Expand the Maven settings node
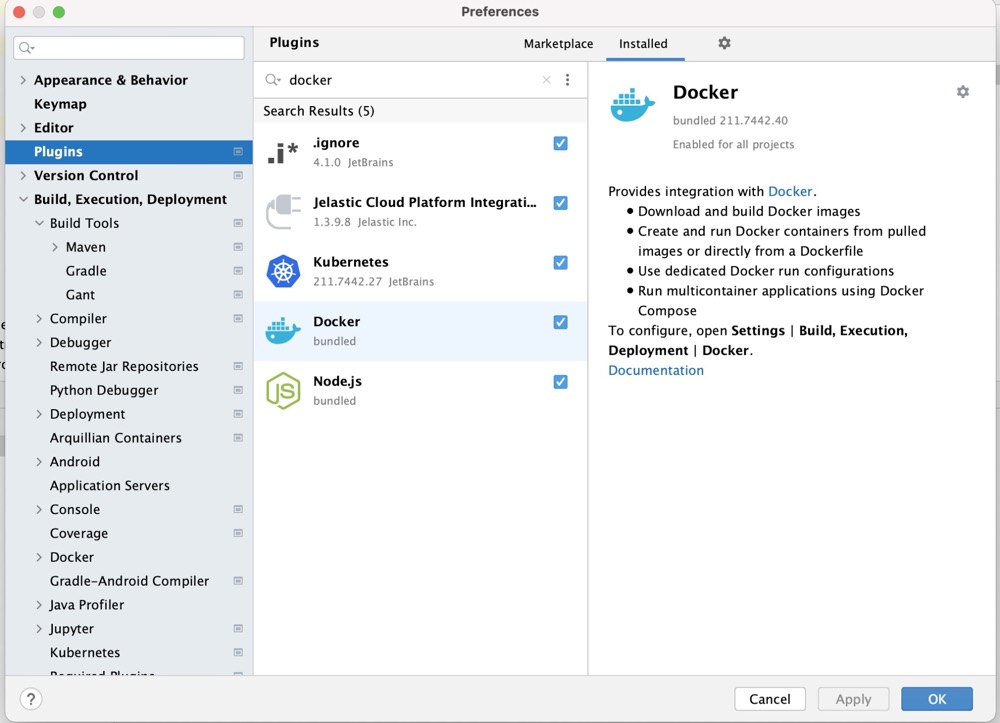This screenshot has width=1000, height=723. (x=55, y=247)
